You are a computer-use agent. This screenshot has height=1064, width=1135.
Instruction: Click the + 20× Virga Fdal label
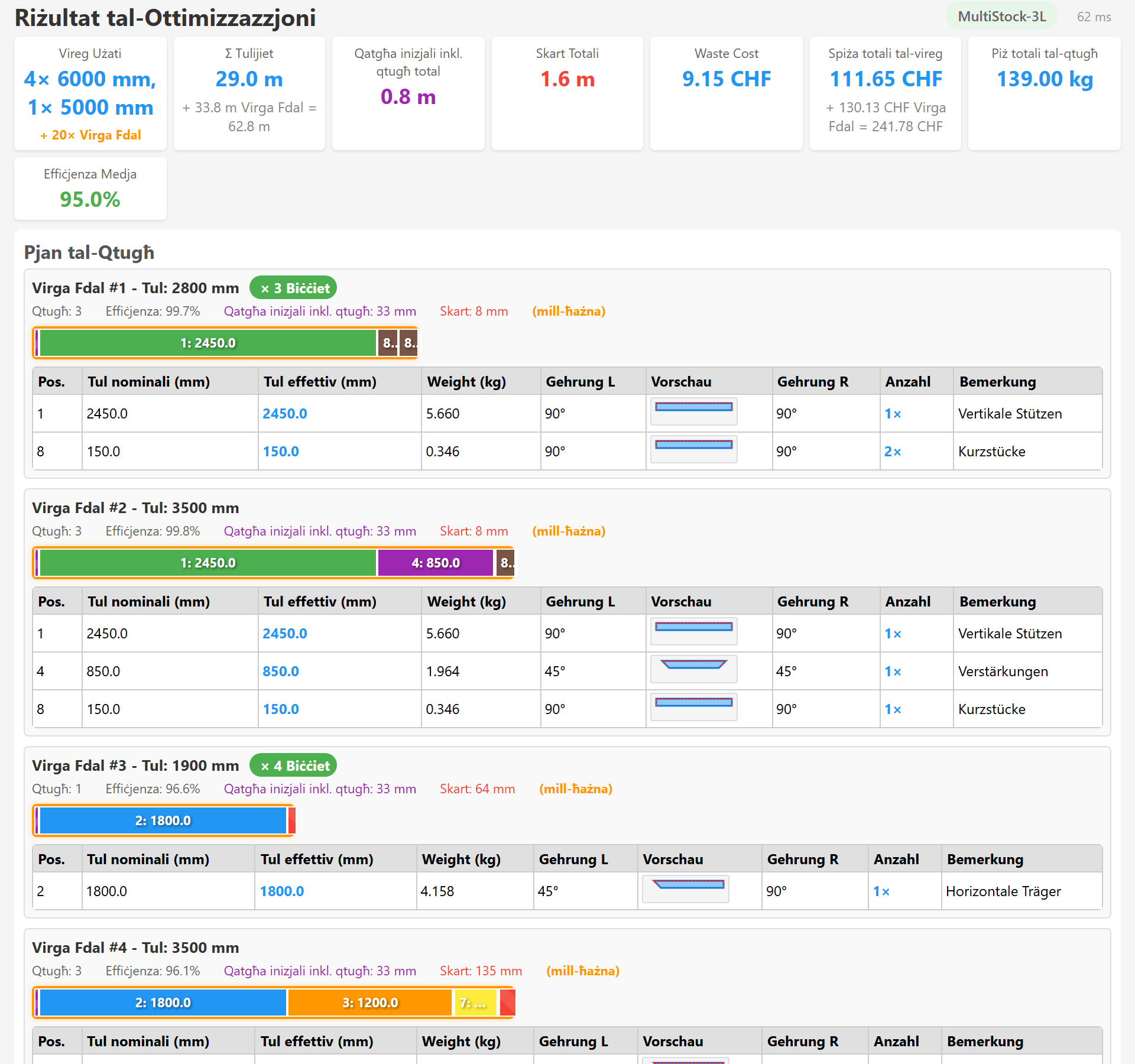click(x=90, y=135)
